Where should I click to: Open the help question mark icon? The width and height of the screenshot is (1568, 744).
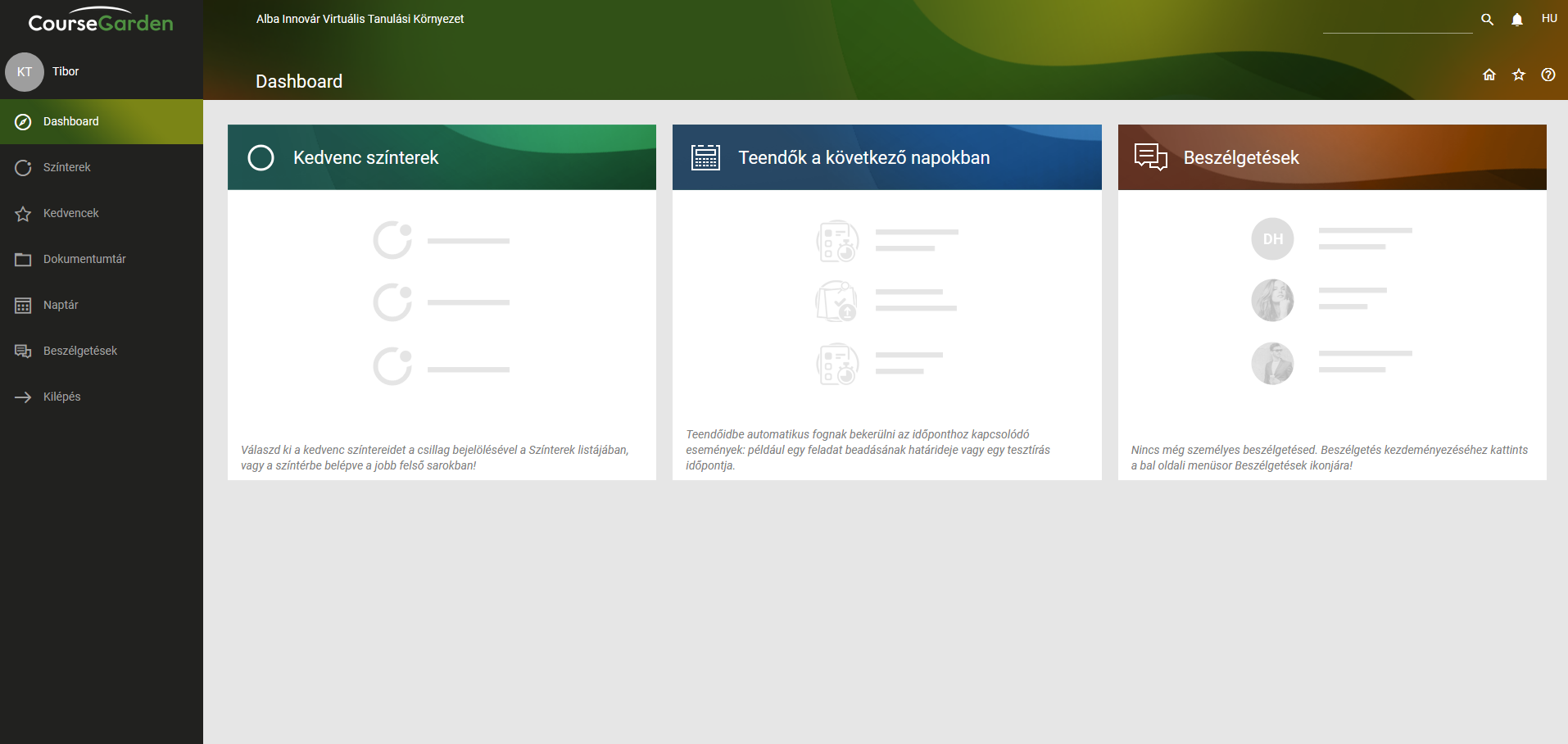tap(1548, 75)
